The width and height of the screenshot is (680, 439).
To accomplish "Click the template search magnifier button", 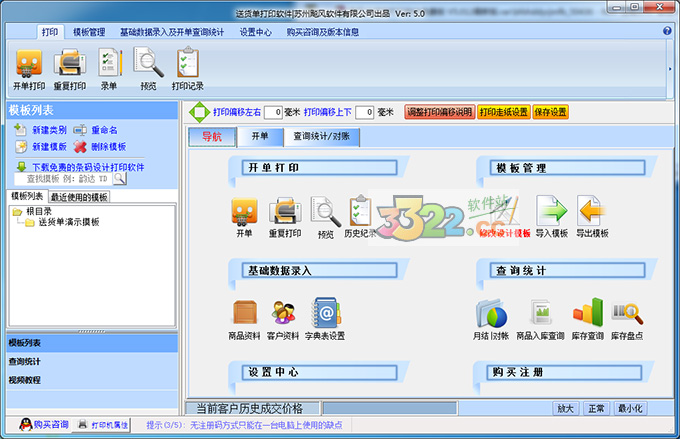I will (119, 178).
